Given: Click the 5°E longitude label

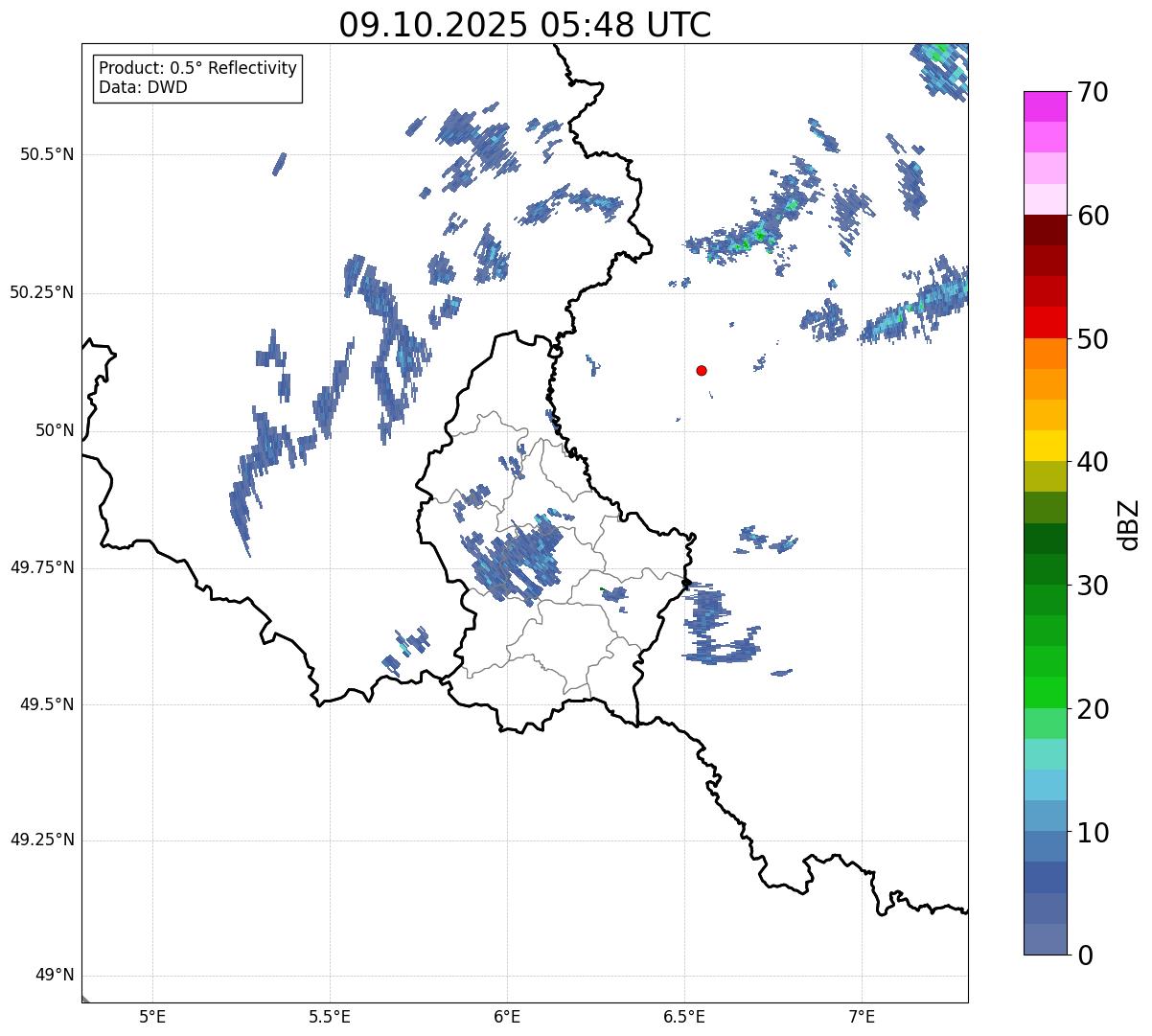Looking at the screenshot, I should click(152, 1016).
